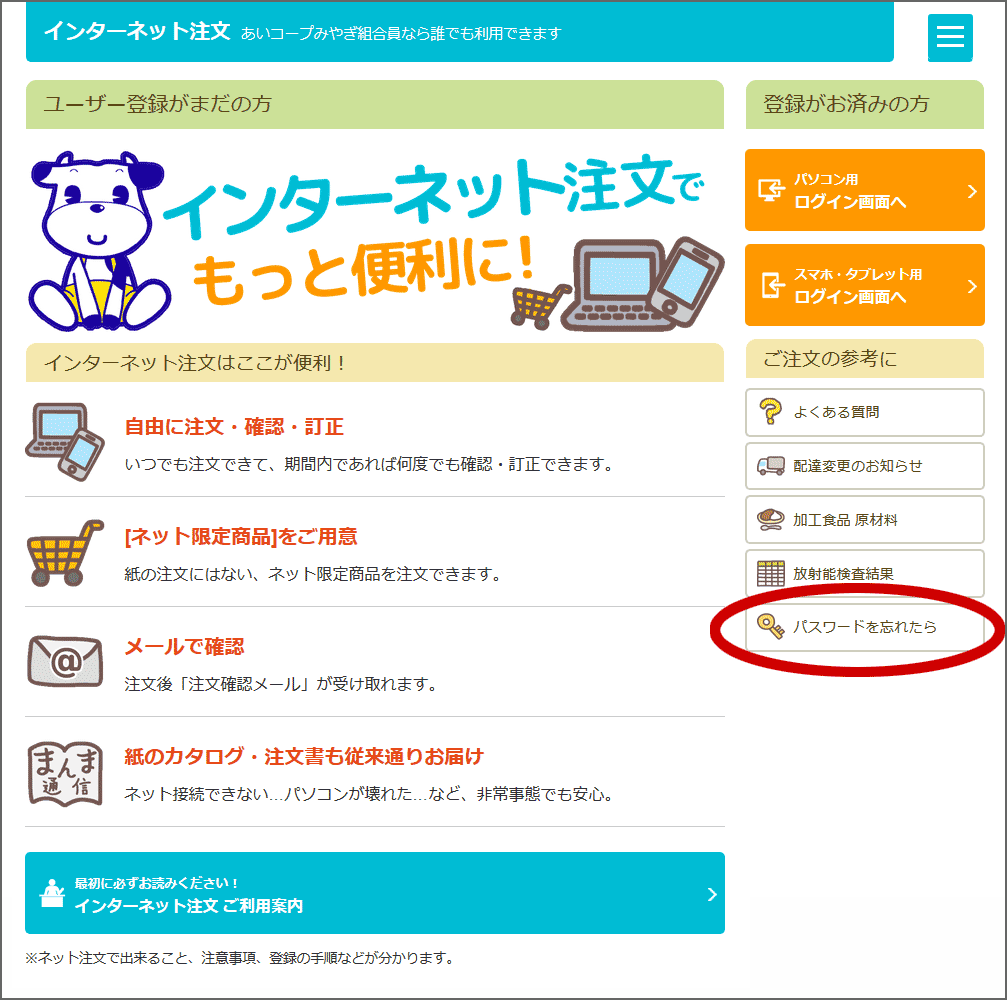Click the chevron on the smartphone login button

pos(972,286)
